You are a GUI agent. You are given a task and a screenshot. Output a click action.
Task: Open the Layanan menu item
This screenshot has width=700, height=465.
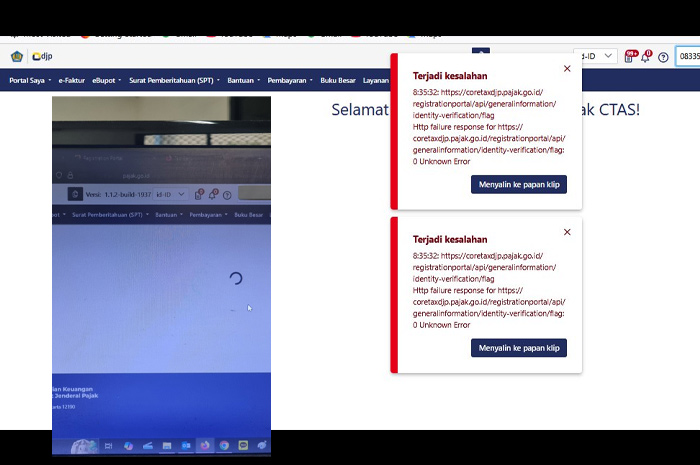375,80
